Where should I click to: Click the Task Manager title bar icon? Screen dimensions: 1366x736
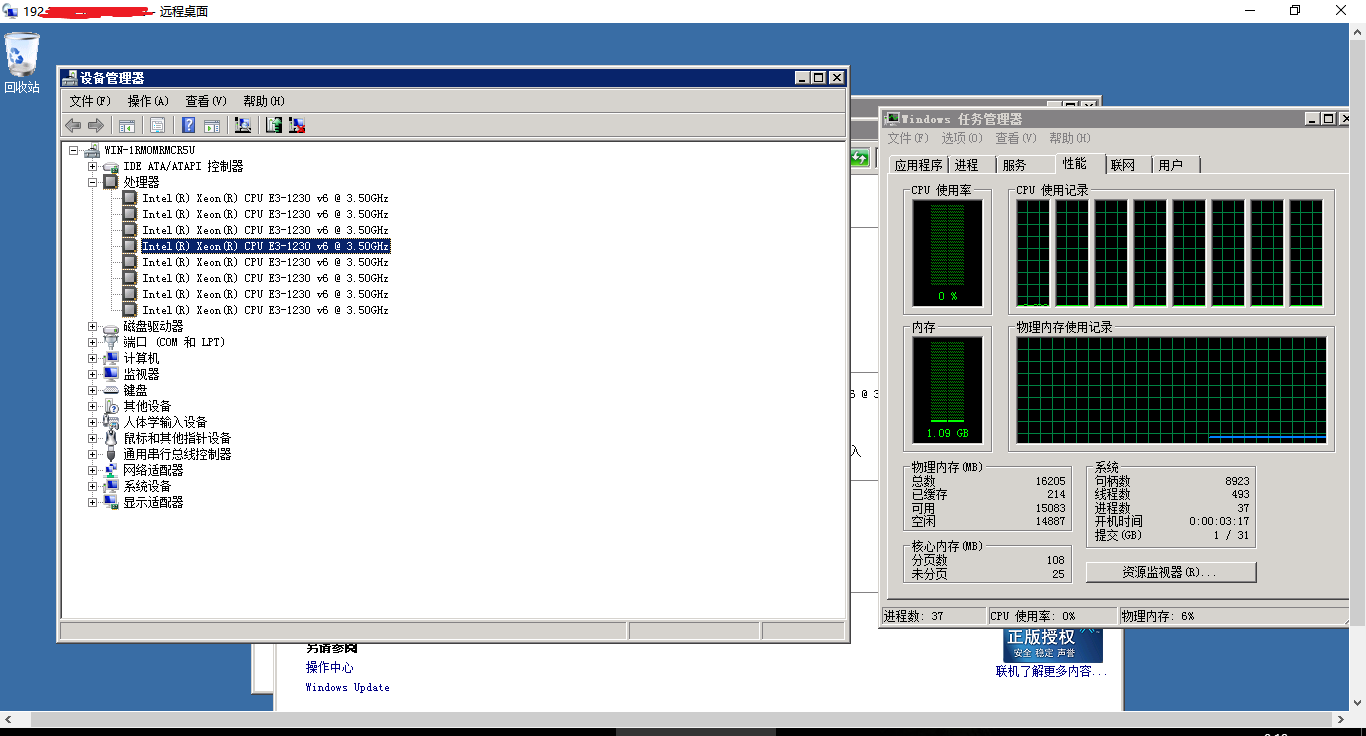point(892,119)
